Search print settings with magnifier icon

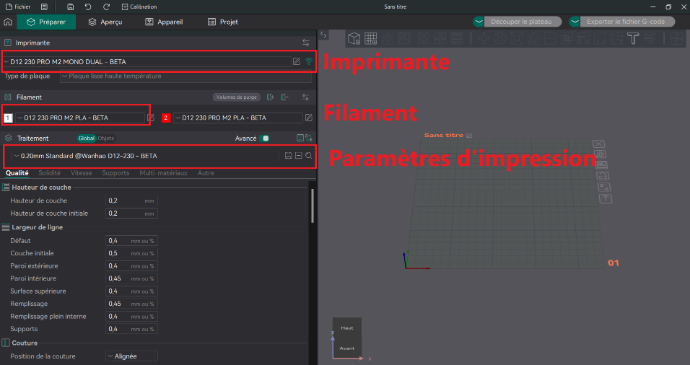coord(309,155)
